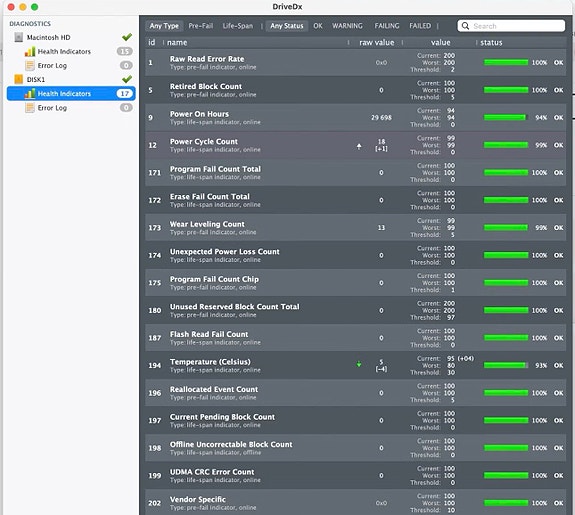The height and width of the screenshot is (515, 575).
Task: Click the Temperature green down-arrow icon
Action: pyautogui.click(x=359, y=364)
